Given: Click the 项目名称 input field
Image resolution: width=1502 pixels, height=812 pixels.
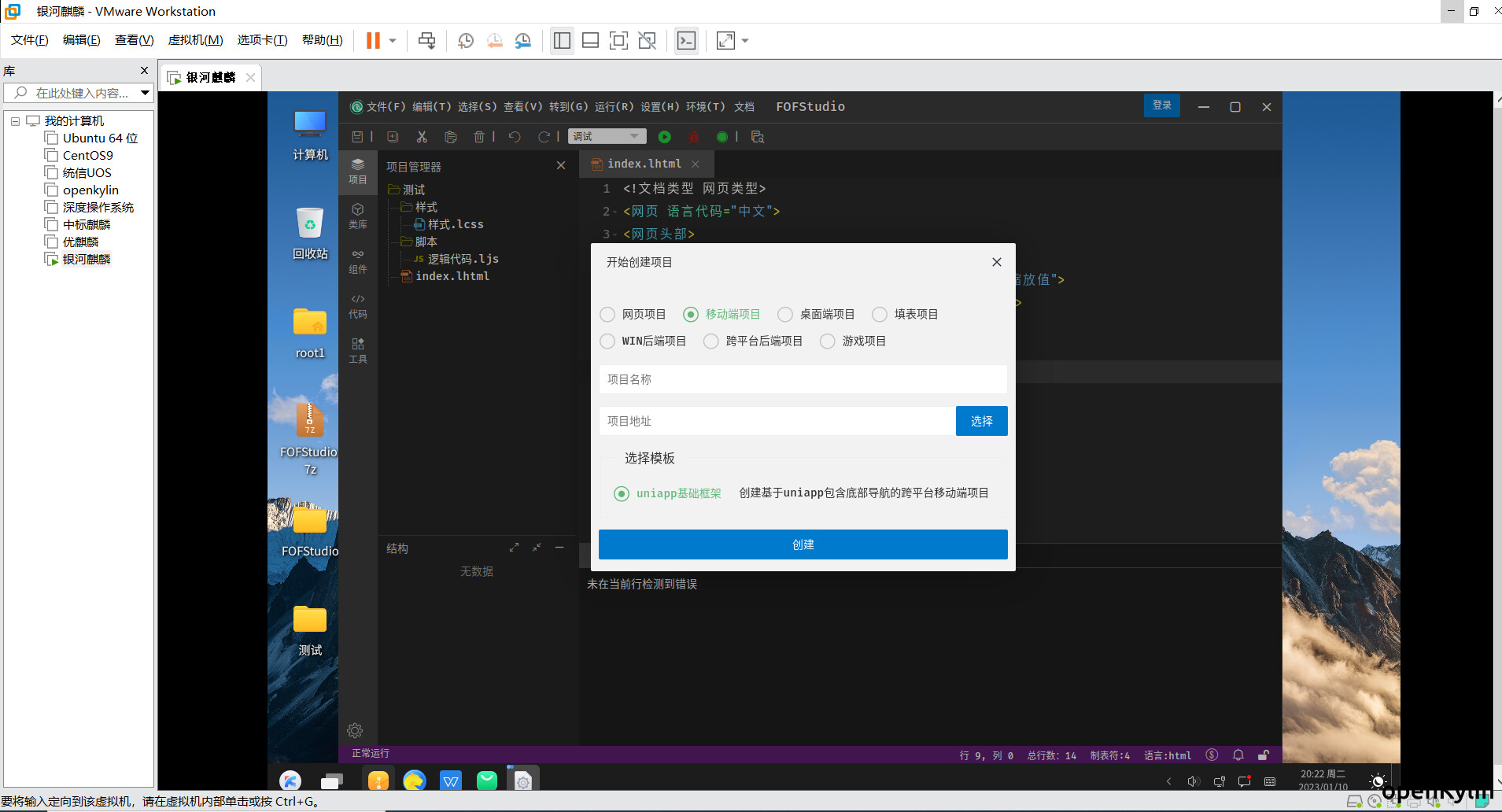Looking at the screenshot, I should pyautogui.click(x=803, y=379).
